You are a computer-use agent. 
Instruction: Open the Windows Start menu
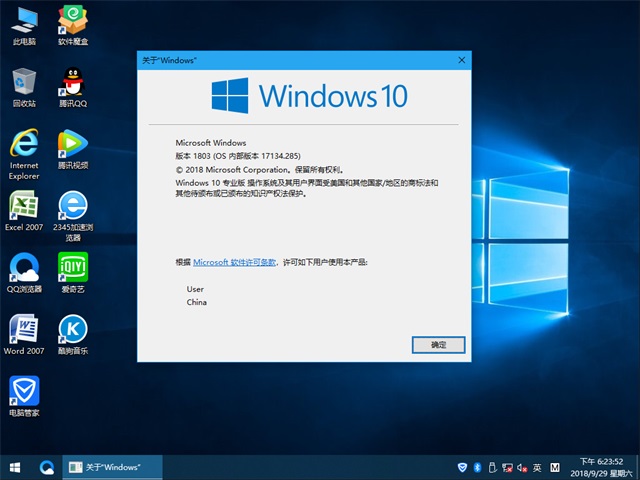[x=15, y=467]
